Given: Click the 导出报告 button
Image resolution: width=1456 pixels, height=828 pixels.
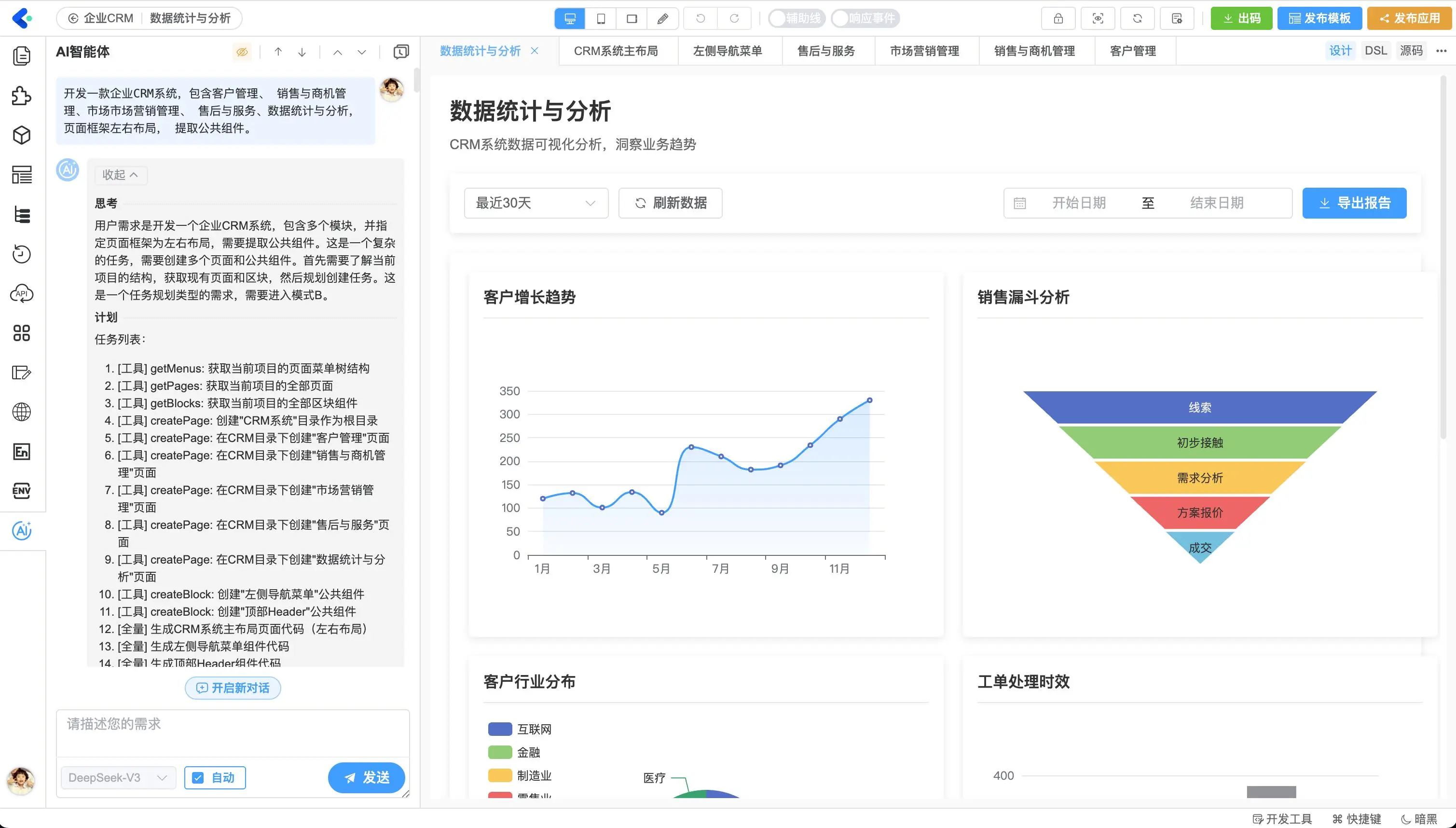Looking at the screenshot, I should coord(1354,203).
